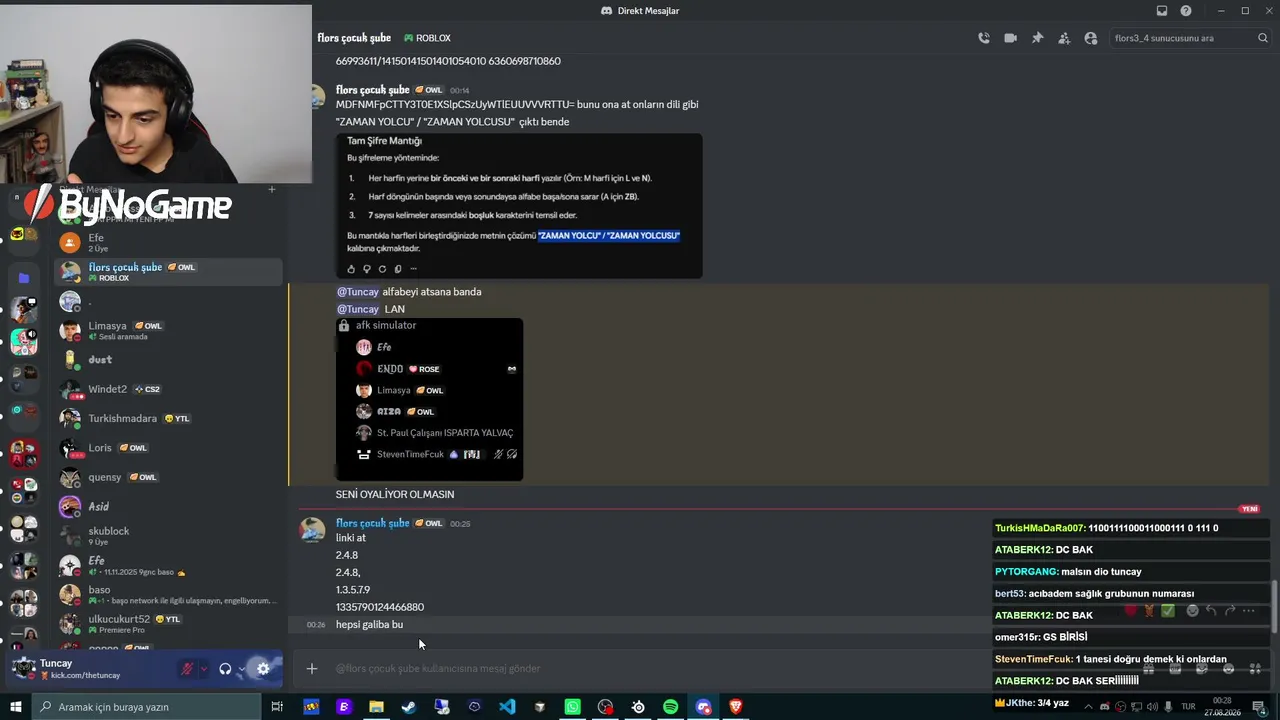The width and height of the screenshot is (1280, 720).
Task: Click @Tuncay mention before 'LAN'
Action: 358,309
